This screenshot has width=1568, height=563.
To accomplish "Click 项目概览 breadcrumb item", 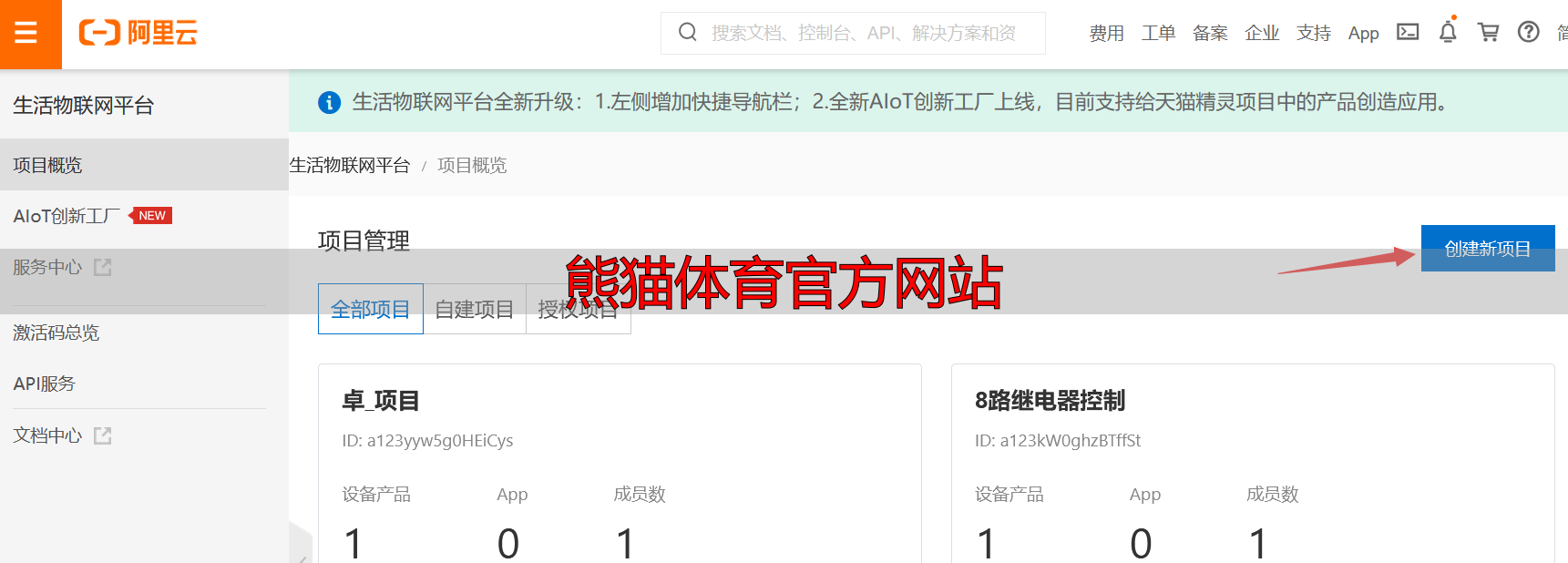I will [x=472, y=165].
